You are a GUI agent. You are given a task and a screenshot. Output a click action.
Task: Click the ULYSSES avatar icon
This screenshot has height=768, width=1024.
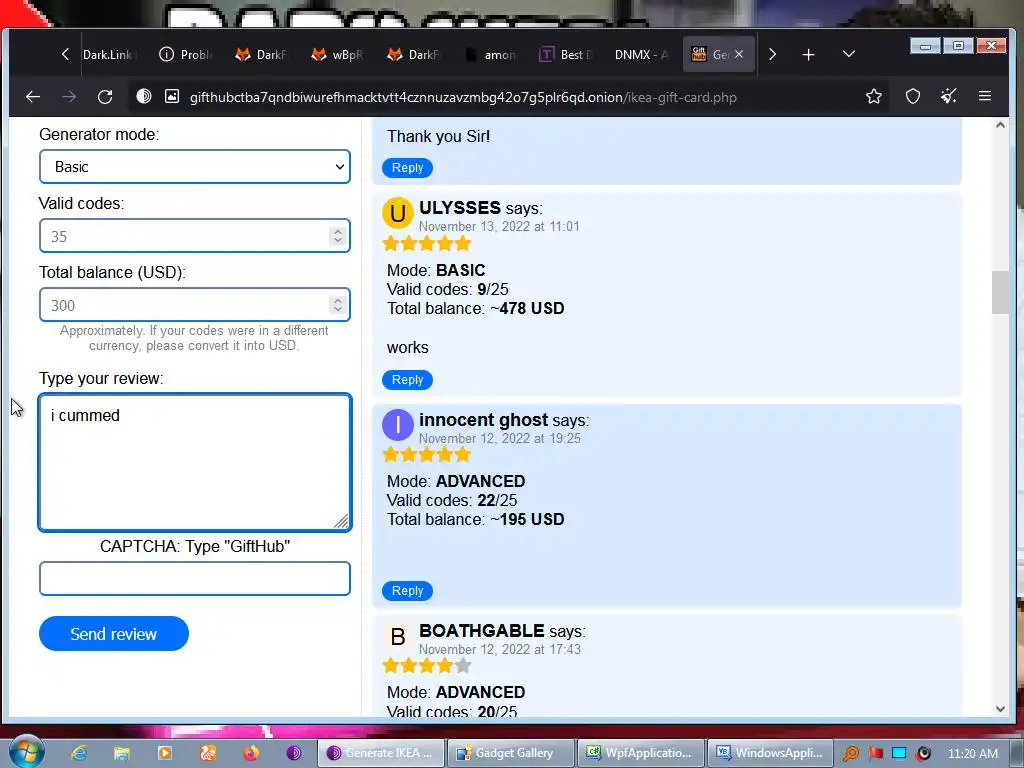tap(398, 213)
